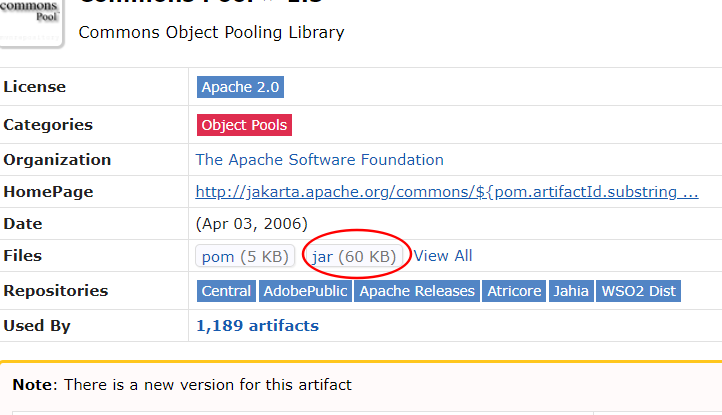Download the jar (60 KB) file
722x415 pixels.
pyautogui.click(x=354, y=256)
